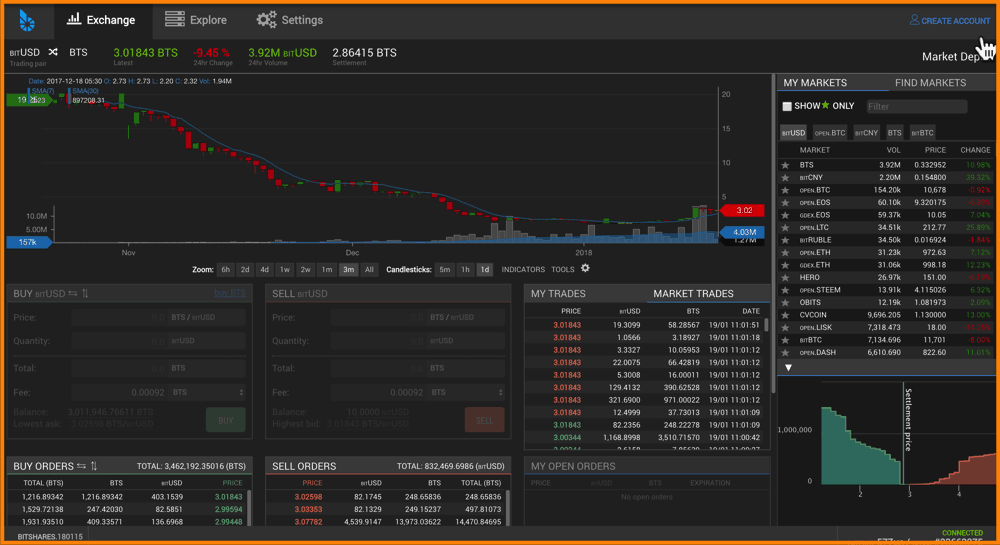Set chart zoom to All
1000x545 pixels.
coord(369,270)
